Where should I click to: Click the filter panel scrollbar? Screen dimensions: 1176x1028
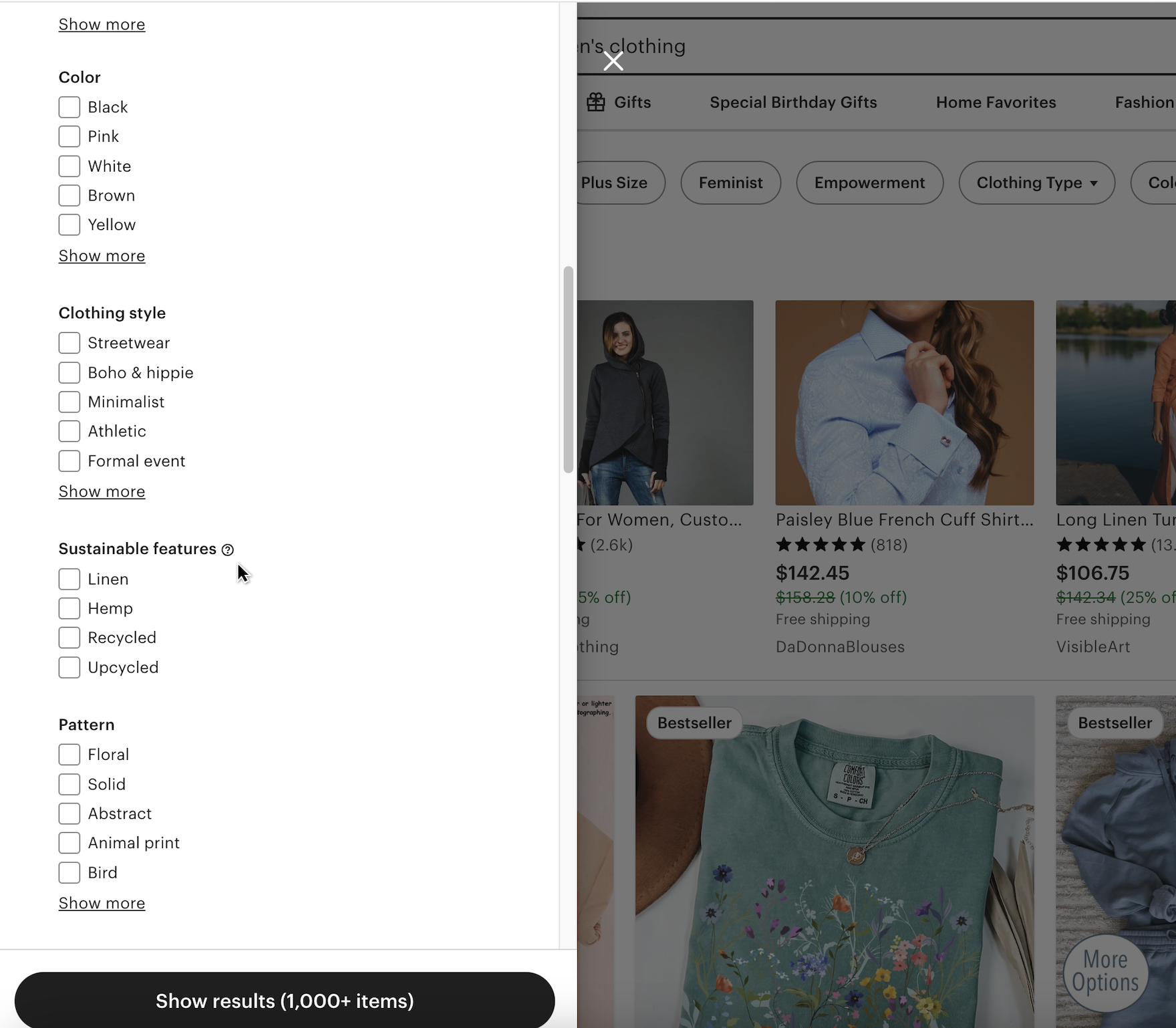point(568,369)
